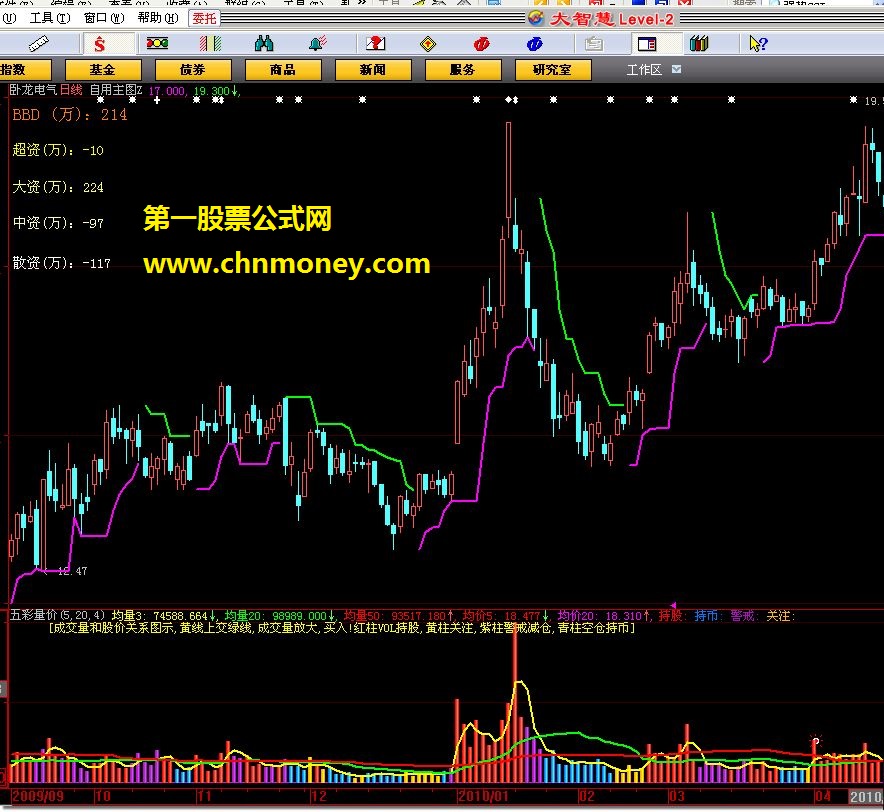Open the books library toolbar icon

pos(699,43)
